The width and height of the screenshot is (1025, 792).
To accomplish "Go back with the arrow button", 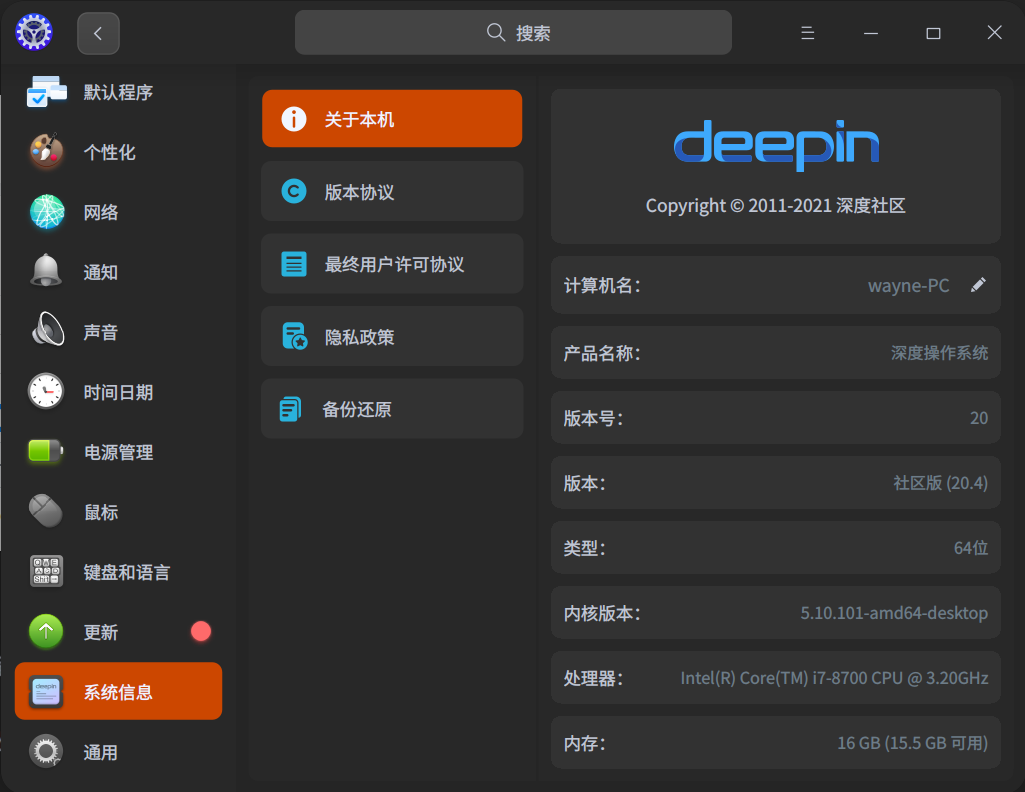I will [98, 33].
